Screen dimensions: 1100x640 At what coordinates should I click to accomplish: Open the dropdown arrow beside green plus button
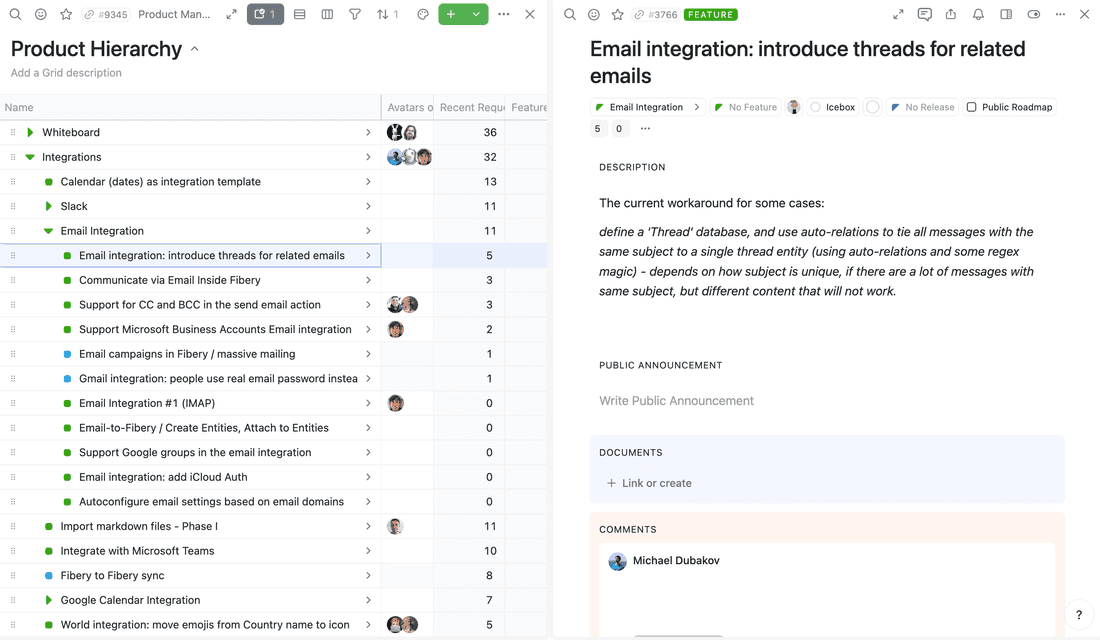pos(476,15)
